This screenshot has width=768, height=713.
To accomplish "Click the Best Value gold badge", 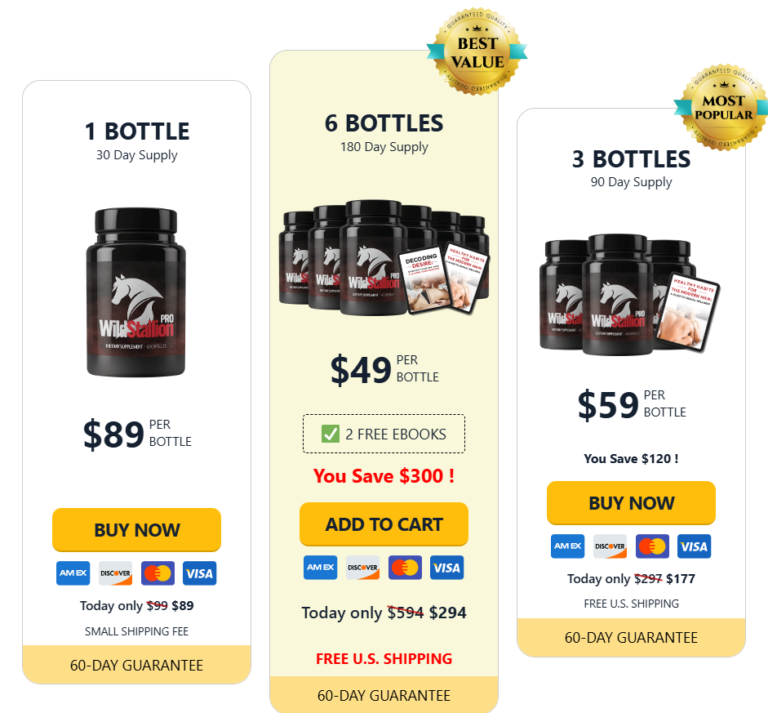I will point(477,51).
